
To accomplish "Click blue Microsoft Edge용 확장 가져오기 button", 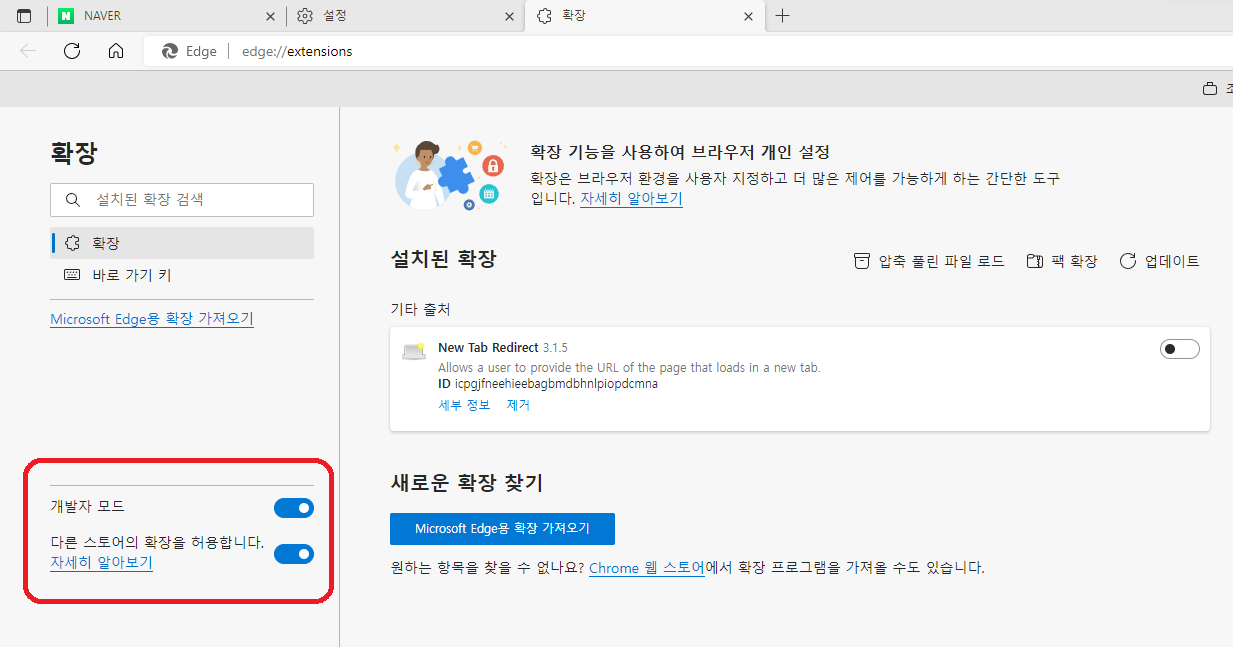I will [502, 529].
